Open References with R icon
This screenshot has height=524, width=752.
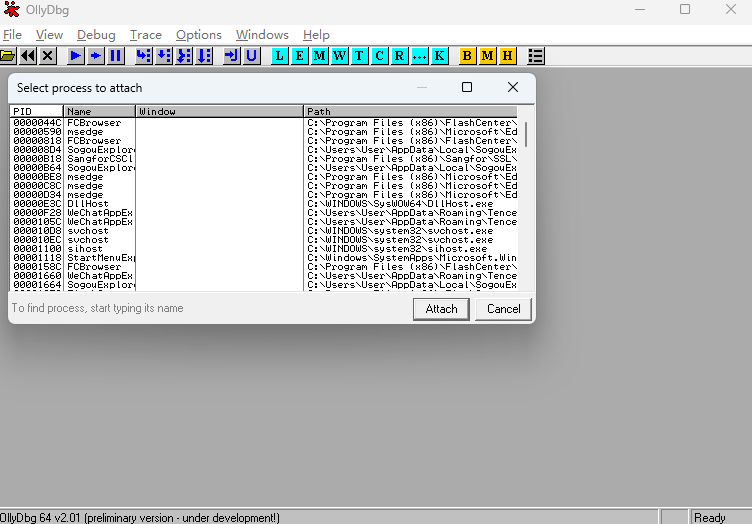(399, 56)
